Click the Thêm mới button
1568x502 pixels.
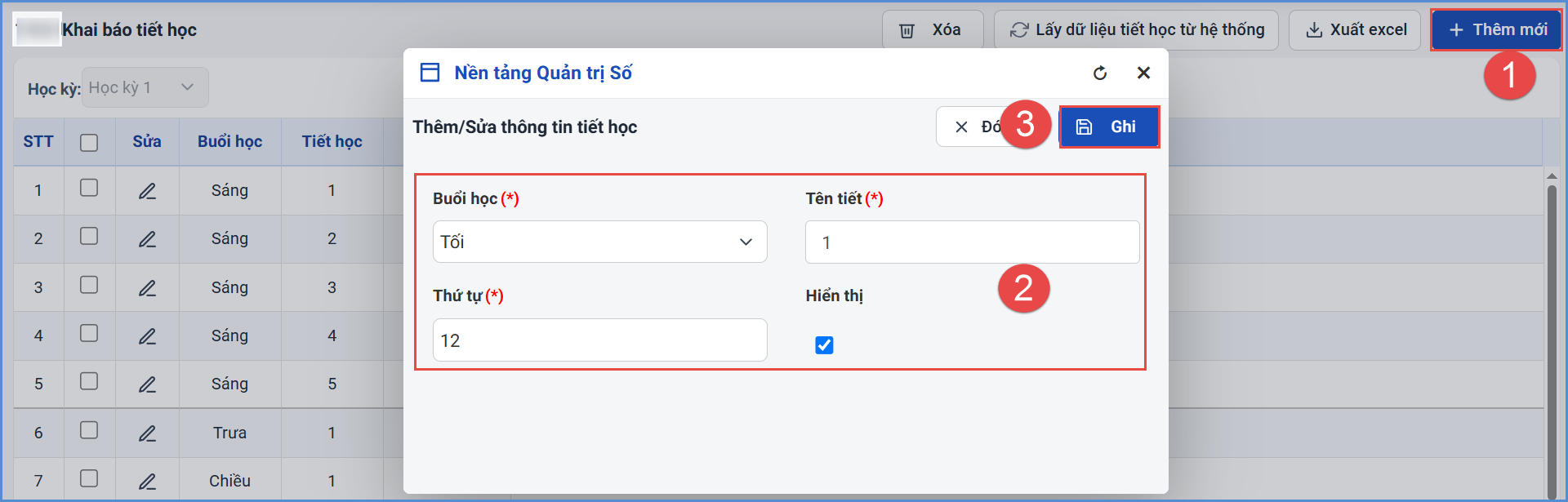click(x=1496, y=30)
